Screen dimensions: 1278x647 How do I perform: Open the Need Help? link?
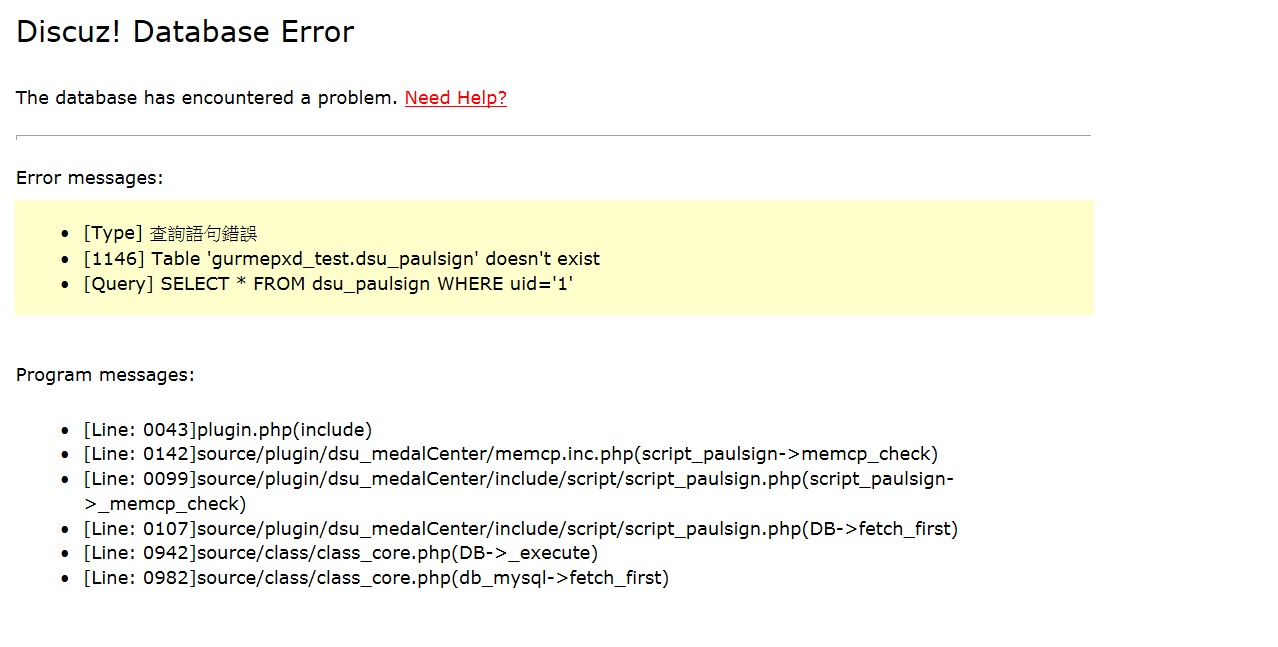(456, 98)
